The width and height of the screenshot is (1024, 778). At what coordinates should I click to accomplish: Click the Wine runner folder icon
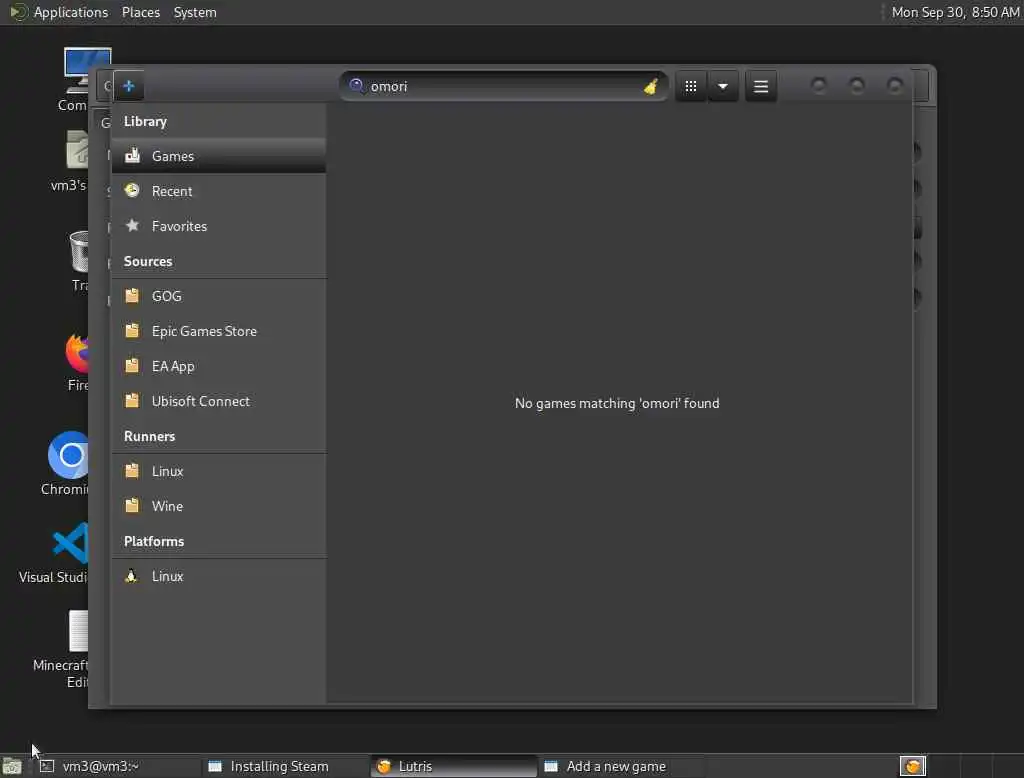(x=133, y=506)
